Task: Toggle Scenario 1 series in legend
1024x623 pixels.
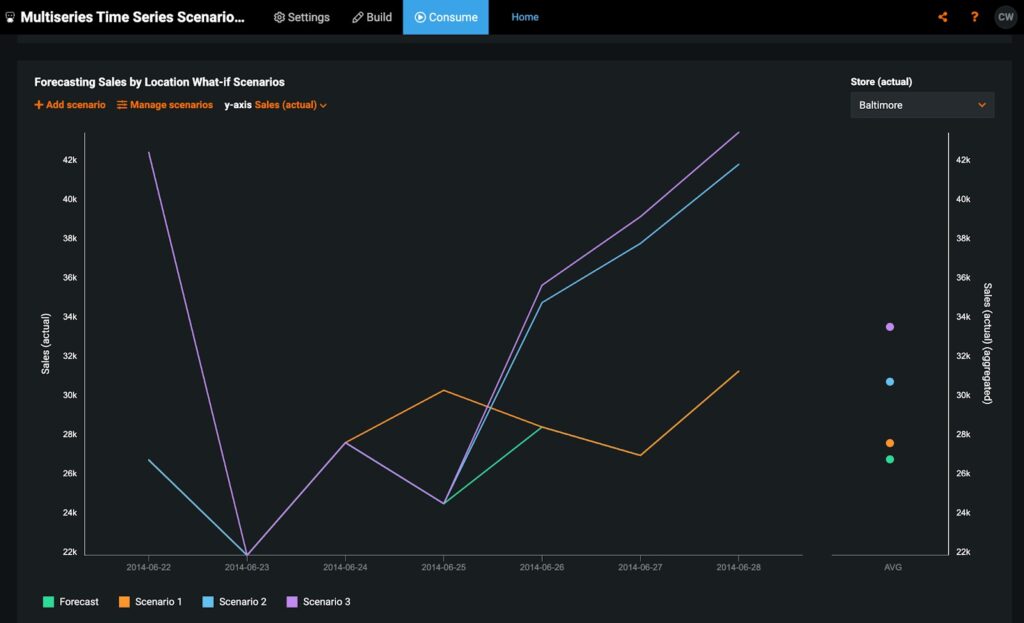Action: pos(150,601)
